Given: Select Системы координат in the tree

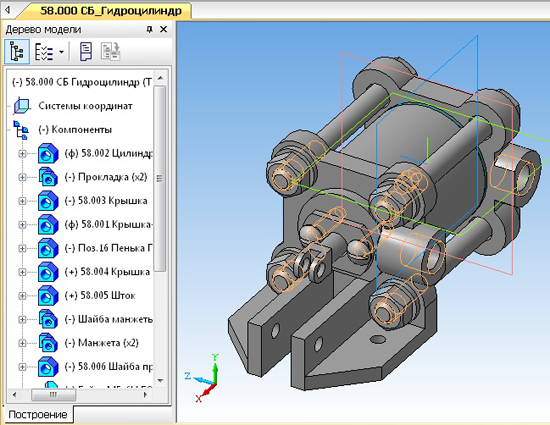Looking at the screenshot, I should tap(85, 106).
